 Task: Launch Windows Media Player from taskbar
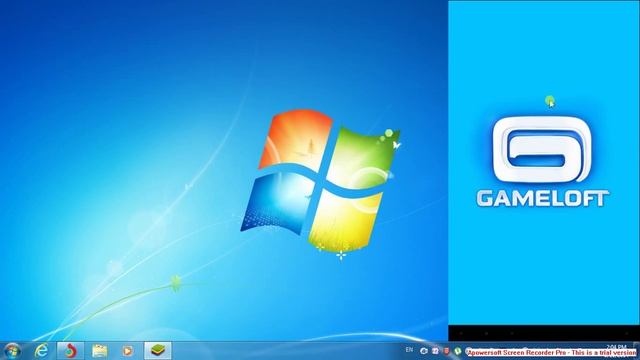(x=127, y=351)
